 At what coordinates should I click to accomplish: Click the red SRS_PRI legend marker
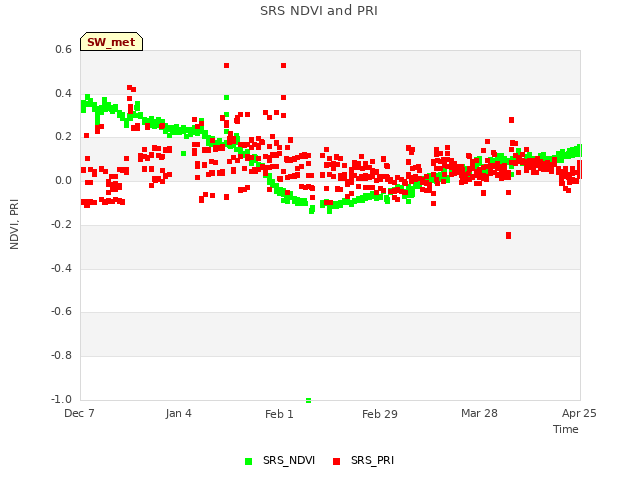337,461
